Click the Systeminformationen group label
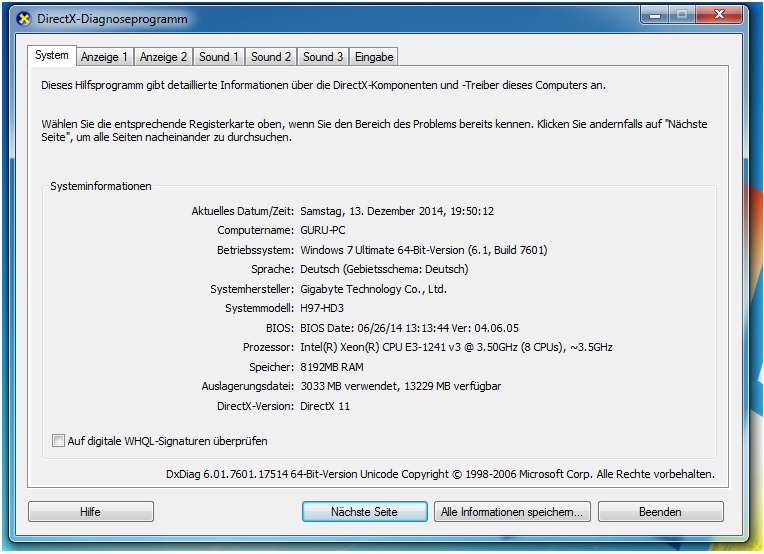764x554 pixels. pos(101,186)
